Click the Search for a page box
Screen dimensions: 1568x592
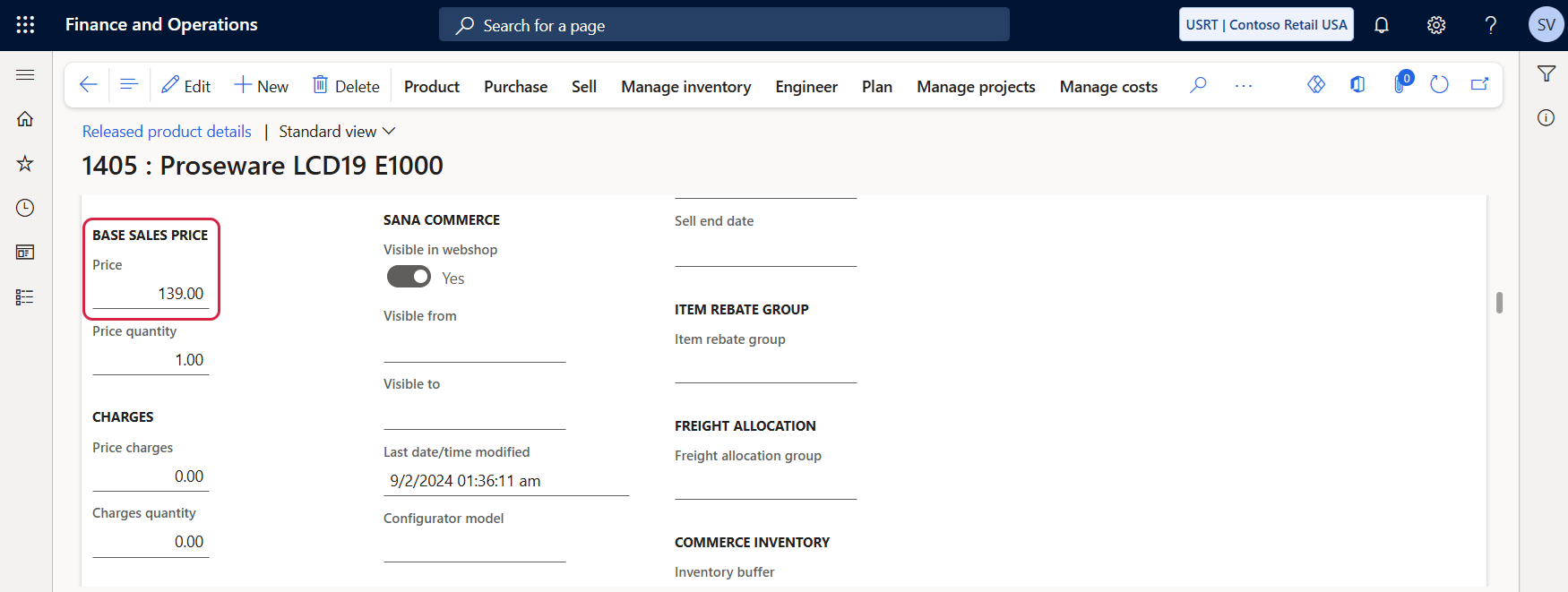coord(724,25)
